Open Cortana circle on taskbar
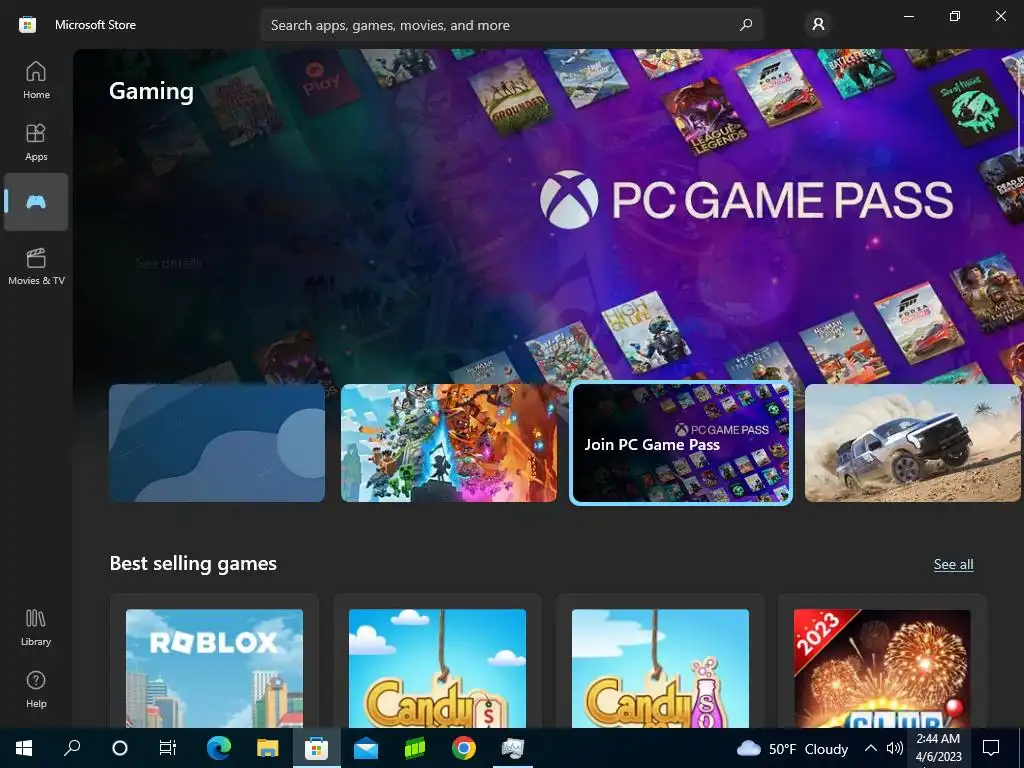 pyautogui.click(x=120, y=748)
